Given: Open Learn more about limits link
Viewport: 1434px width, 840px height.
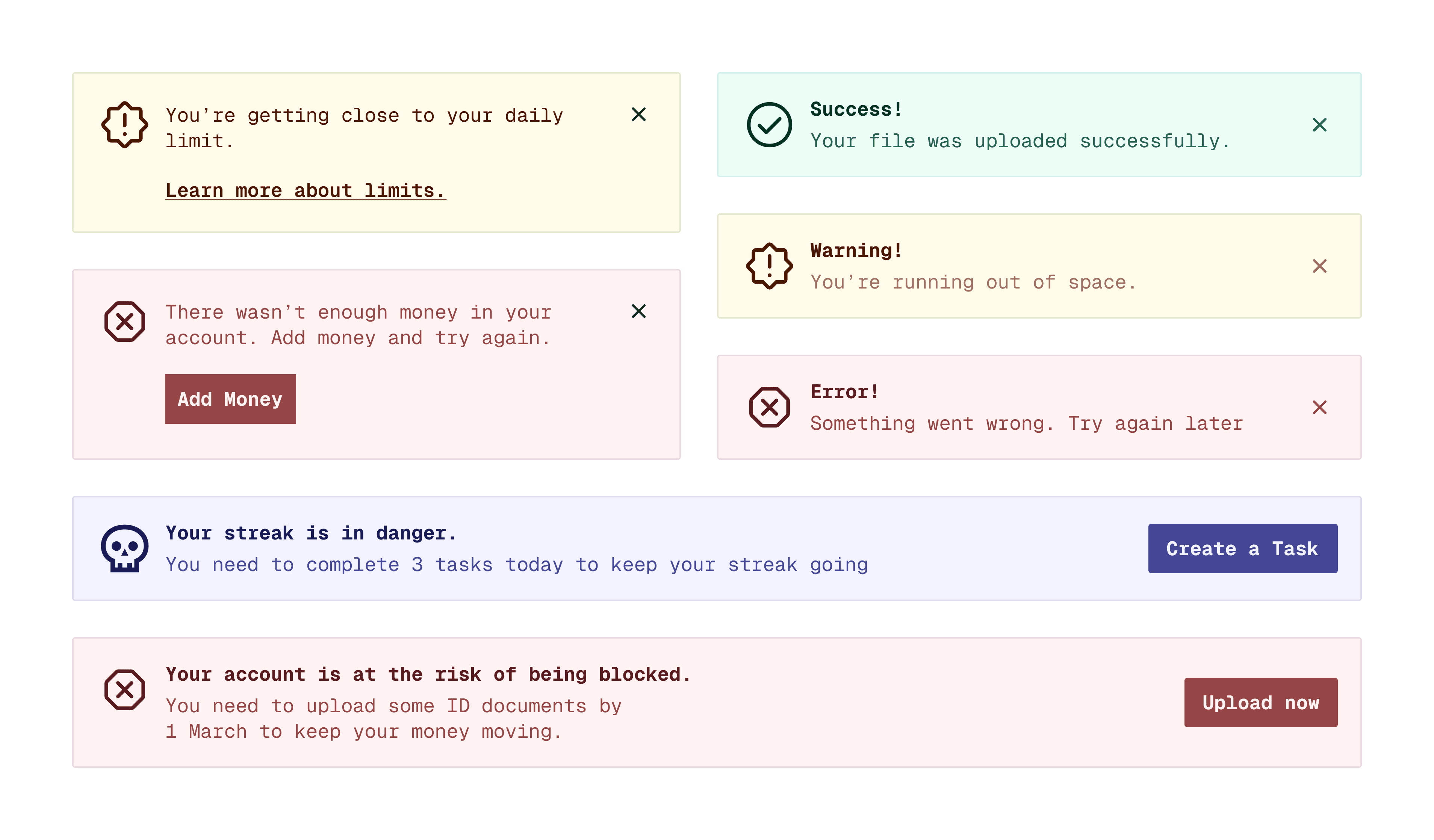Looking at the screenshot, I should tap(306, 190).
